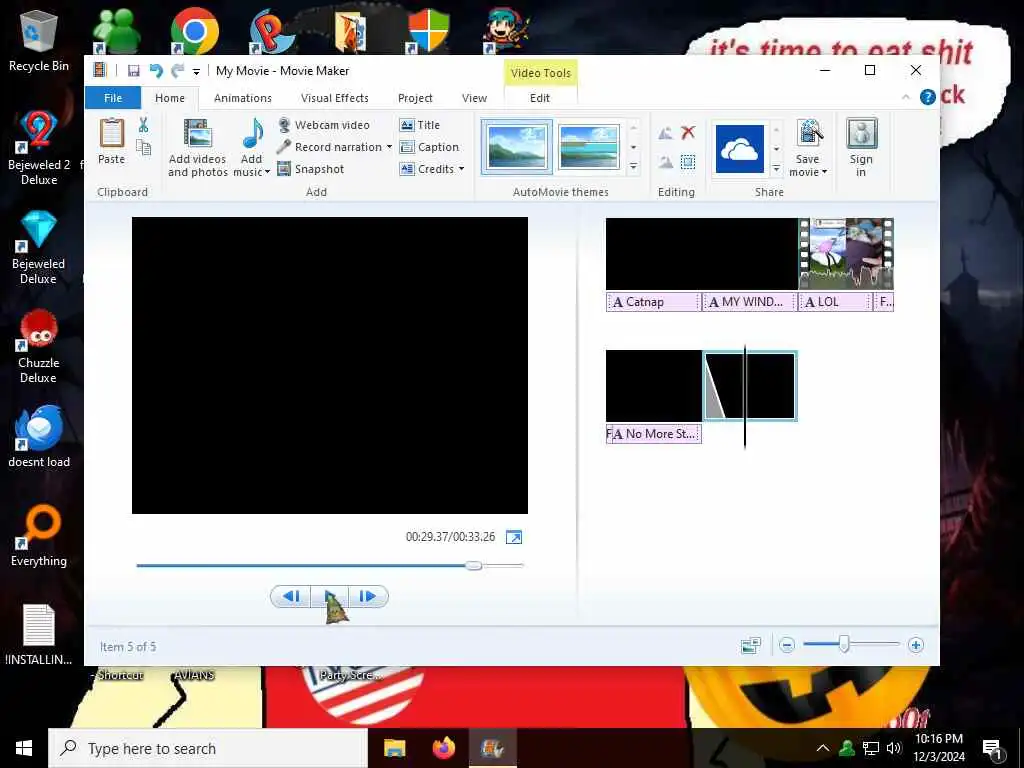Switch to the Home tab
Viewport: 1024px width, 768px height.
click(x=170, y=98)
